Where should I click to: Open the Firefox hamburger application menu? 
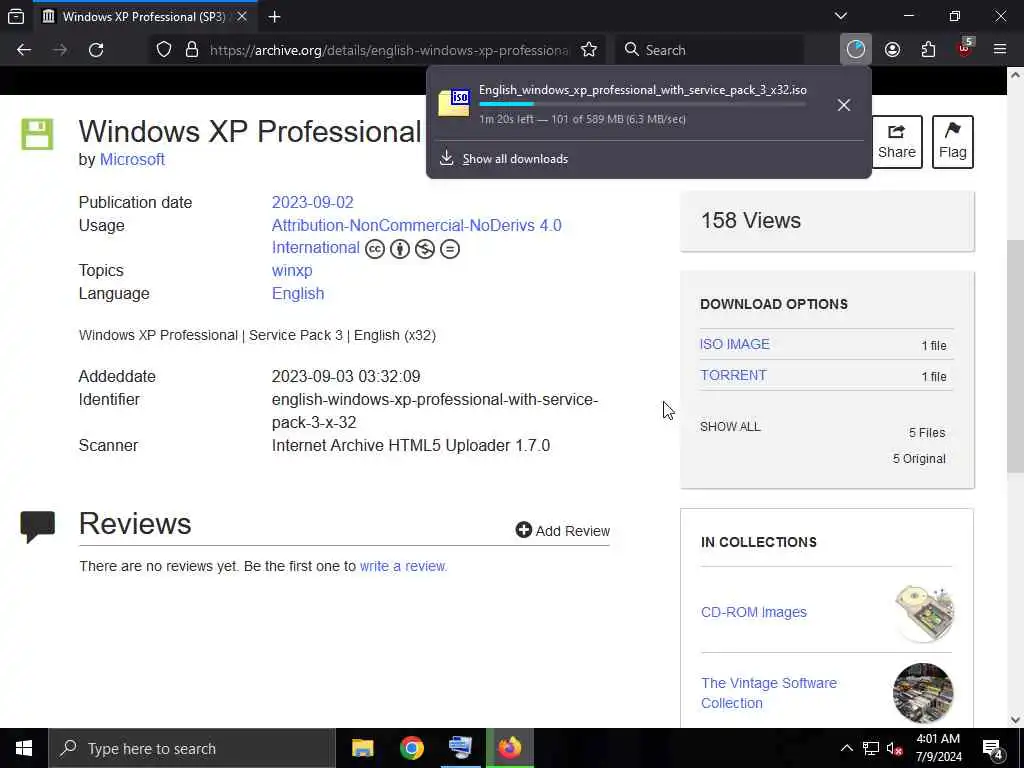[1000, 50]
